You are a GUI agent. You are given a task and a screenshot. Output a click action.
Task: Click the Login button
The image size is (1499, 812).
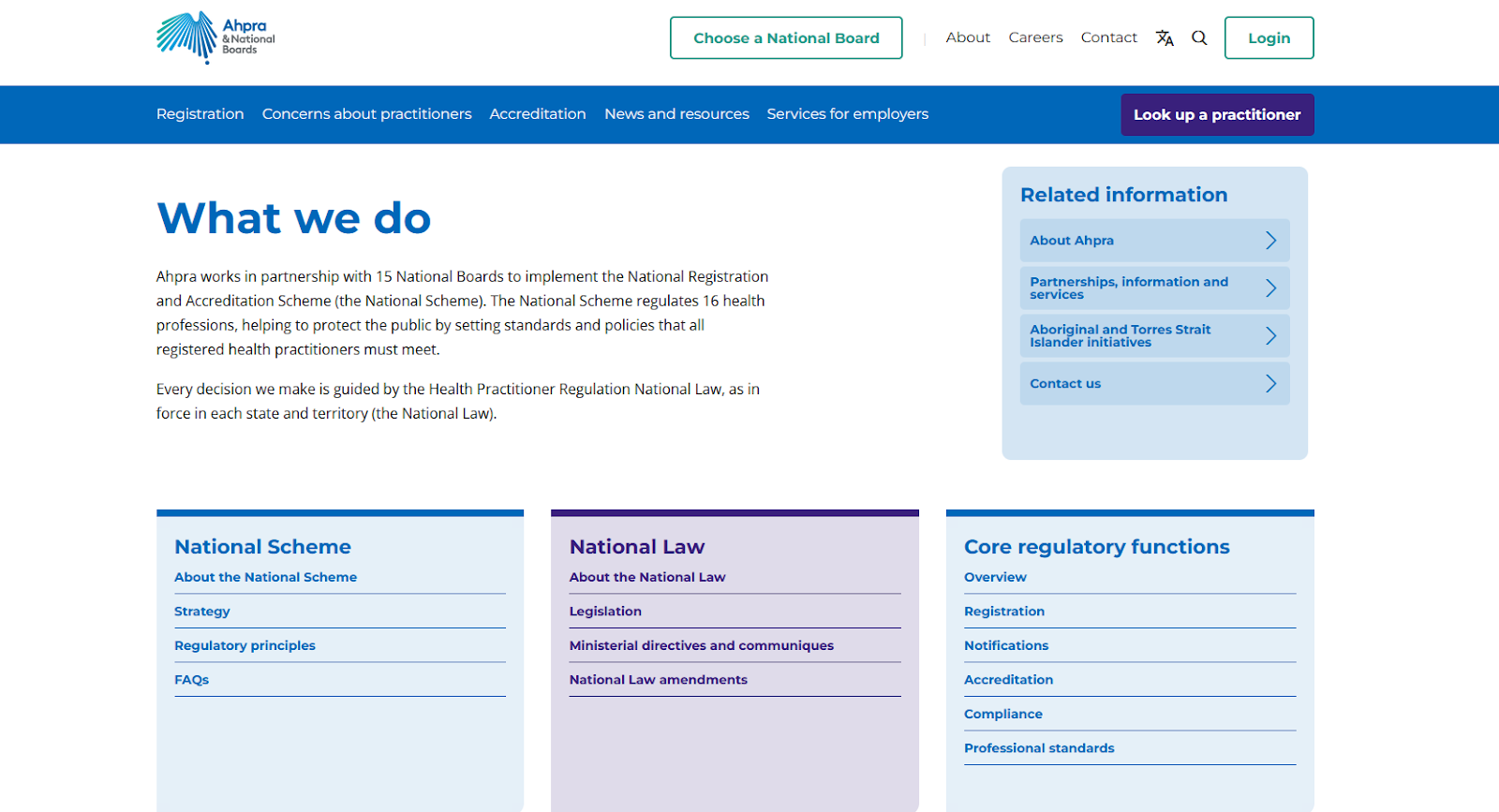tap(1269, 38)
